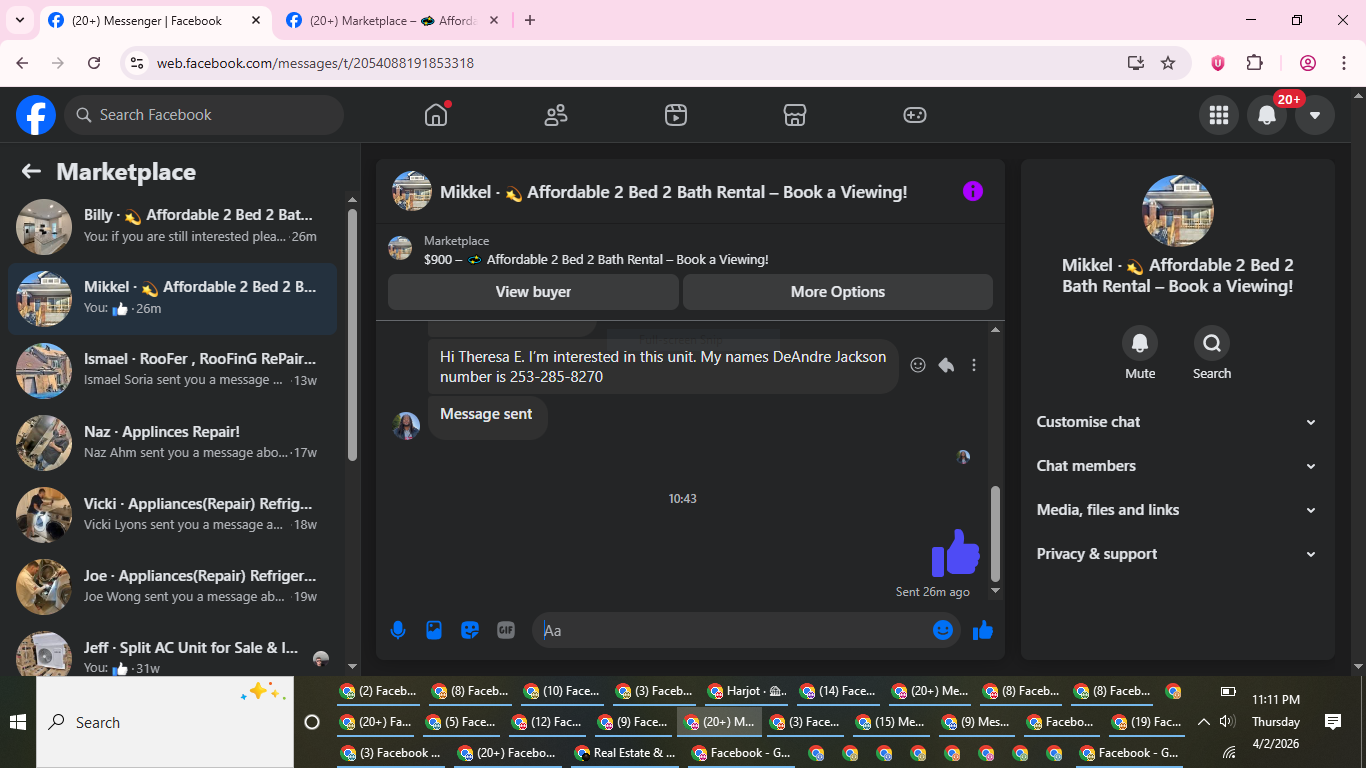Open more options dots on DeAndre's message
The height and width of the screenshot is (768, 1366).
(974, 366)
